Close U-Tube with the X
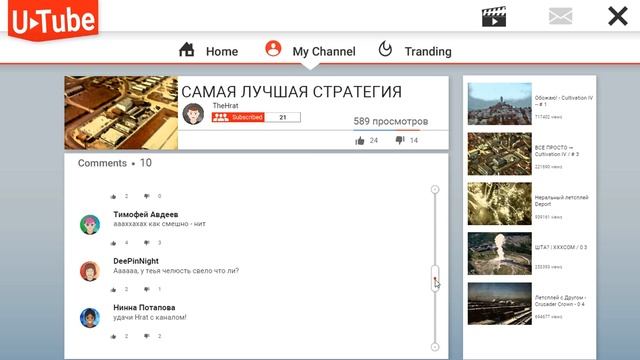The image size is (640, 360). pyautogui.click(x=618, y=16)
